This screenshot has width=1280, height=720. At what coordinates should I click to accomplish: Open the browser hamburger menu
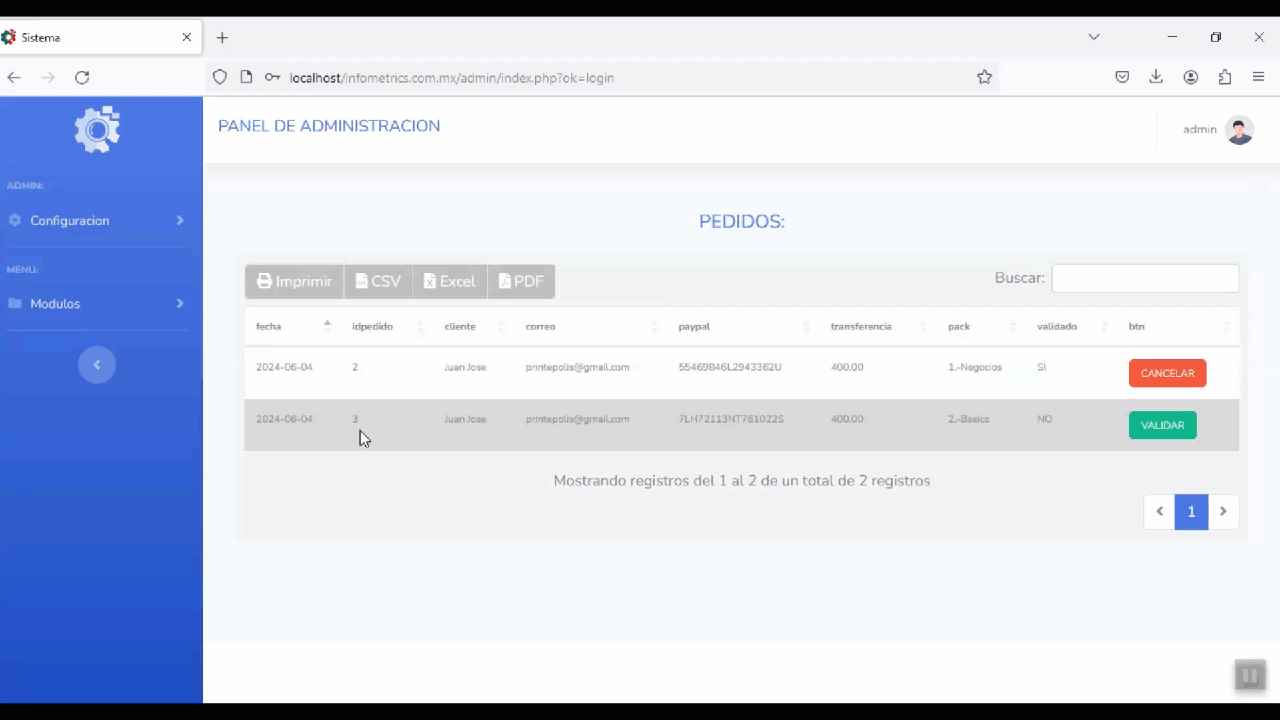(1258, 77)
